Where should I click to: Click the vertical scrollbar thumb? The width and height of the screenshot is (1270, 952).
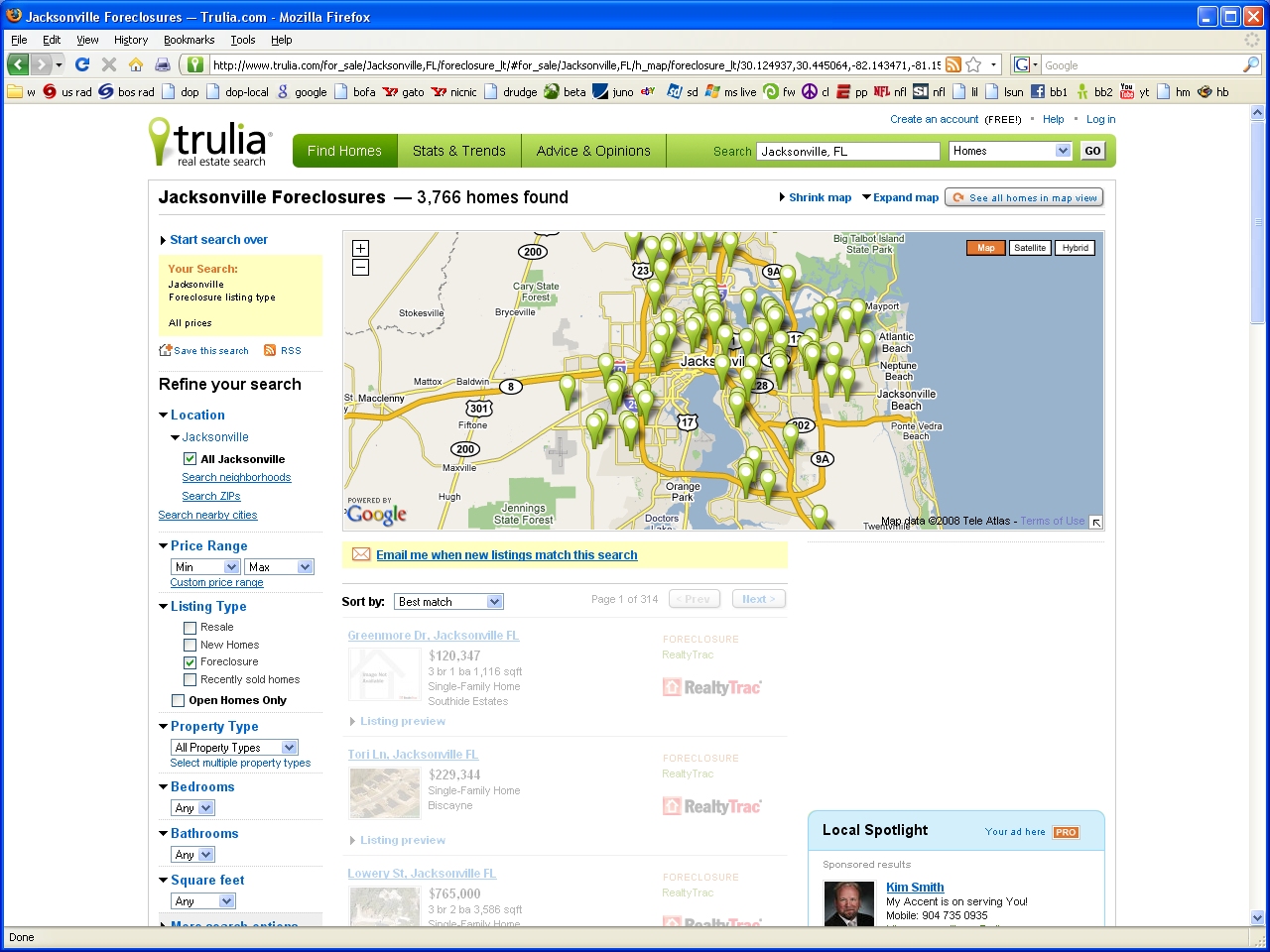click(1258, 223)
